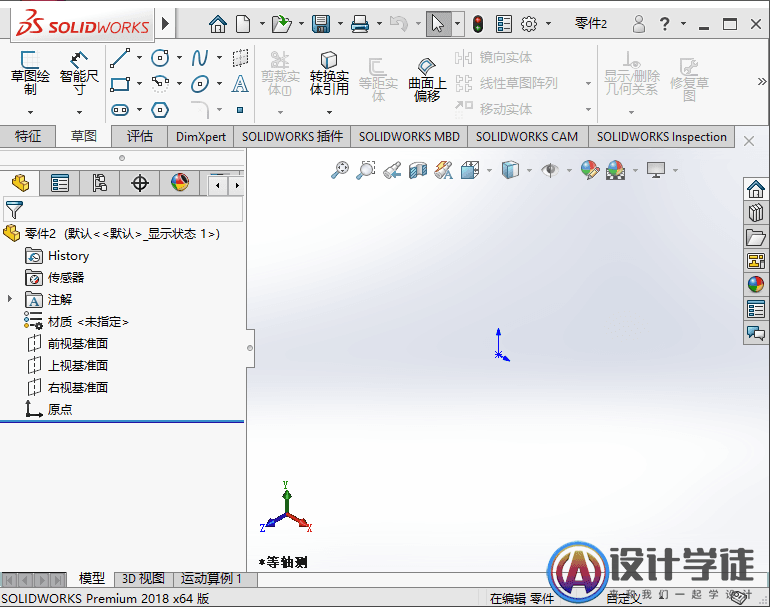770x607 pixels.
Task: Create a new document with New icon
Action: [x=243, y=24]
